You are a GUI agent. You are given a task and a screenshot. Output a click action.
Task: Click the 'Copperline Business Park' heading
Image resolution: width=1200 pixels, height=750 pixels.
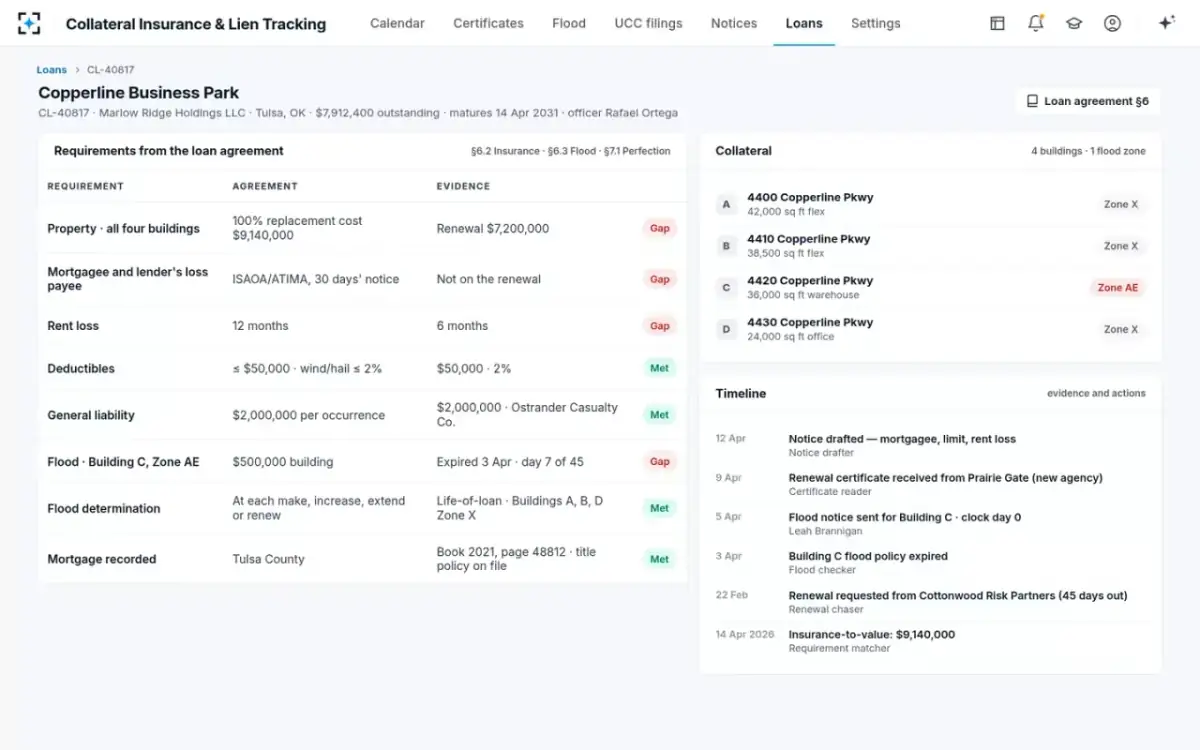tap(139, 93)
